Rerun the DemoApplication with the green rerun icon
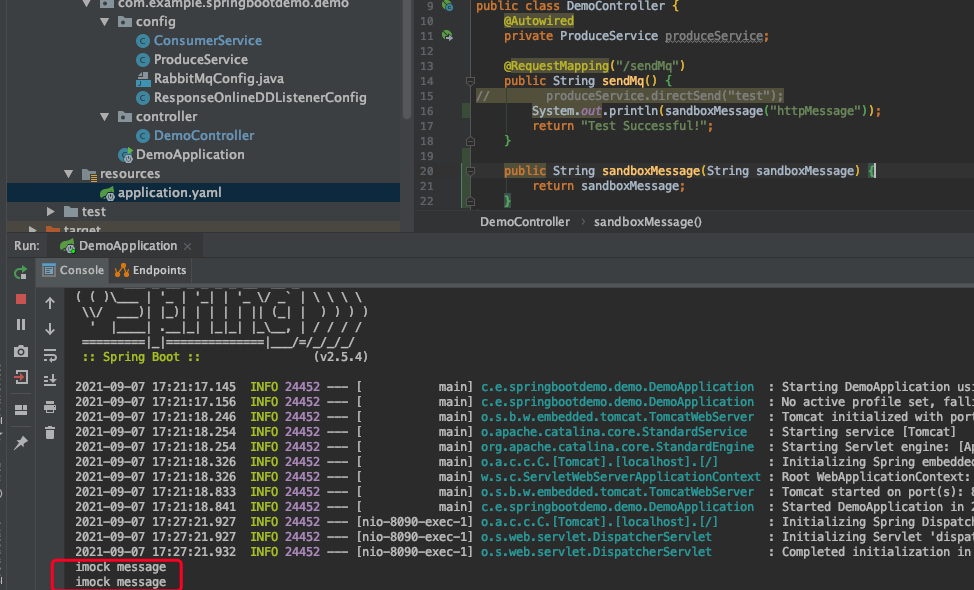The width and height of the screenshot is (974, 590). click(x=20, y=272)
